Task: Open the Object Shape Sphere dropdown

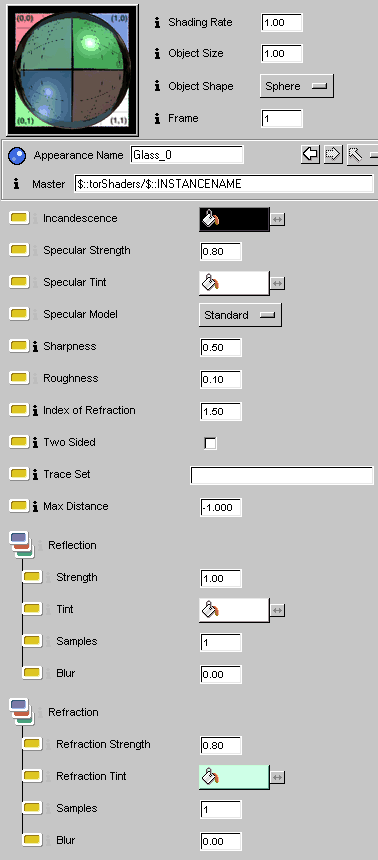Action: 296,86
